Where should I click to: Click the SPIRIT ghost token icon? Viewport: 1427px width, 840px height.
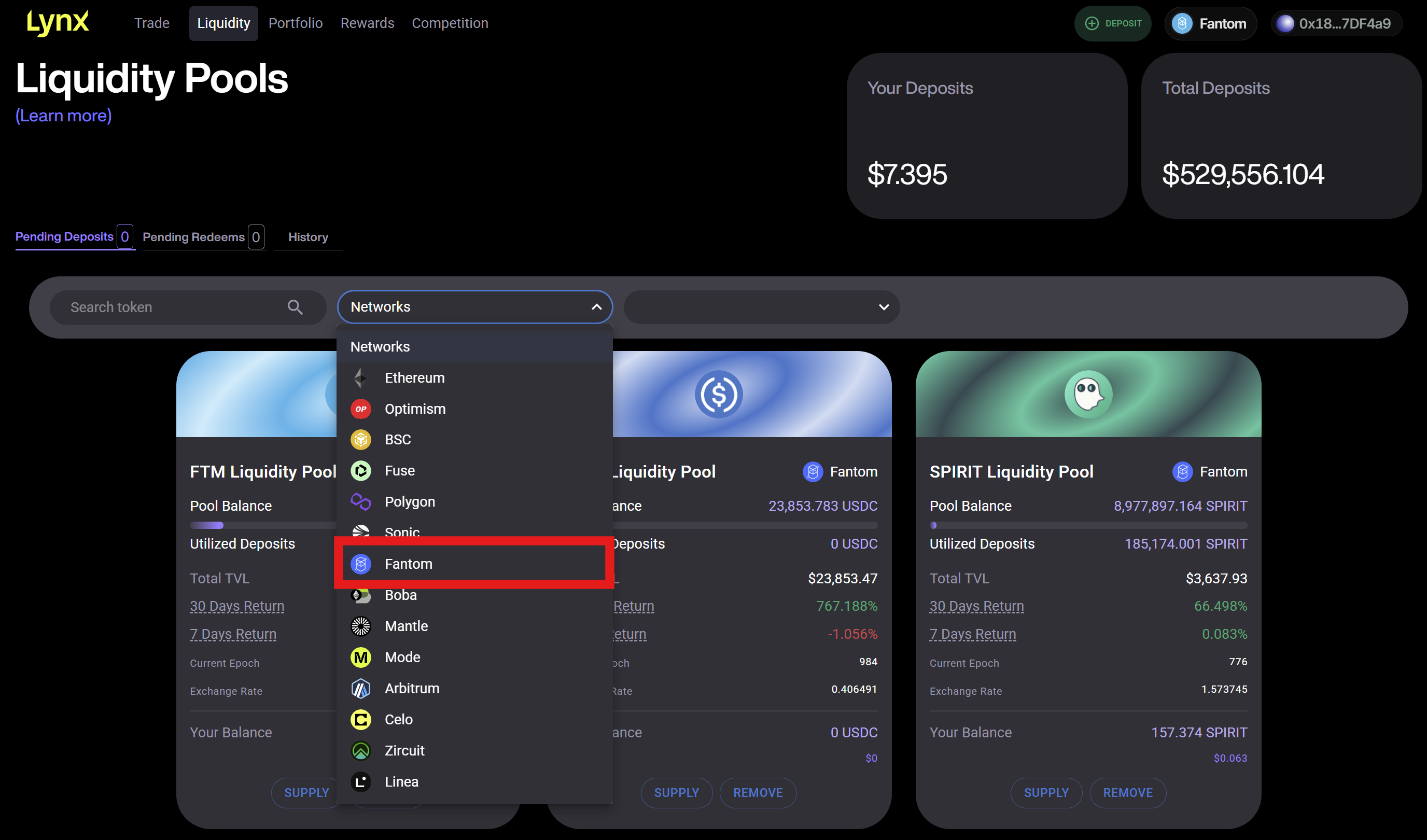click(x=1088, y=394)
